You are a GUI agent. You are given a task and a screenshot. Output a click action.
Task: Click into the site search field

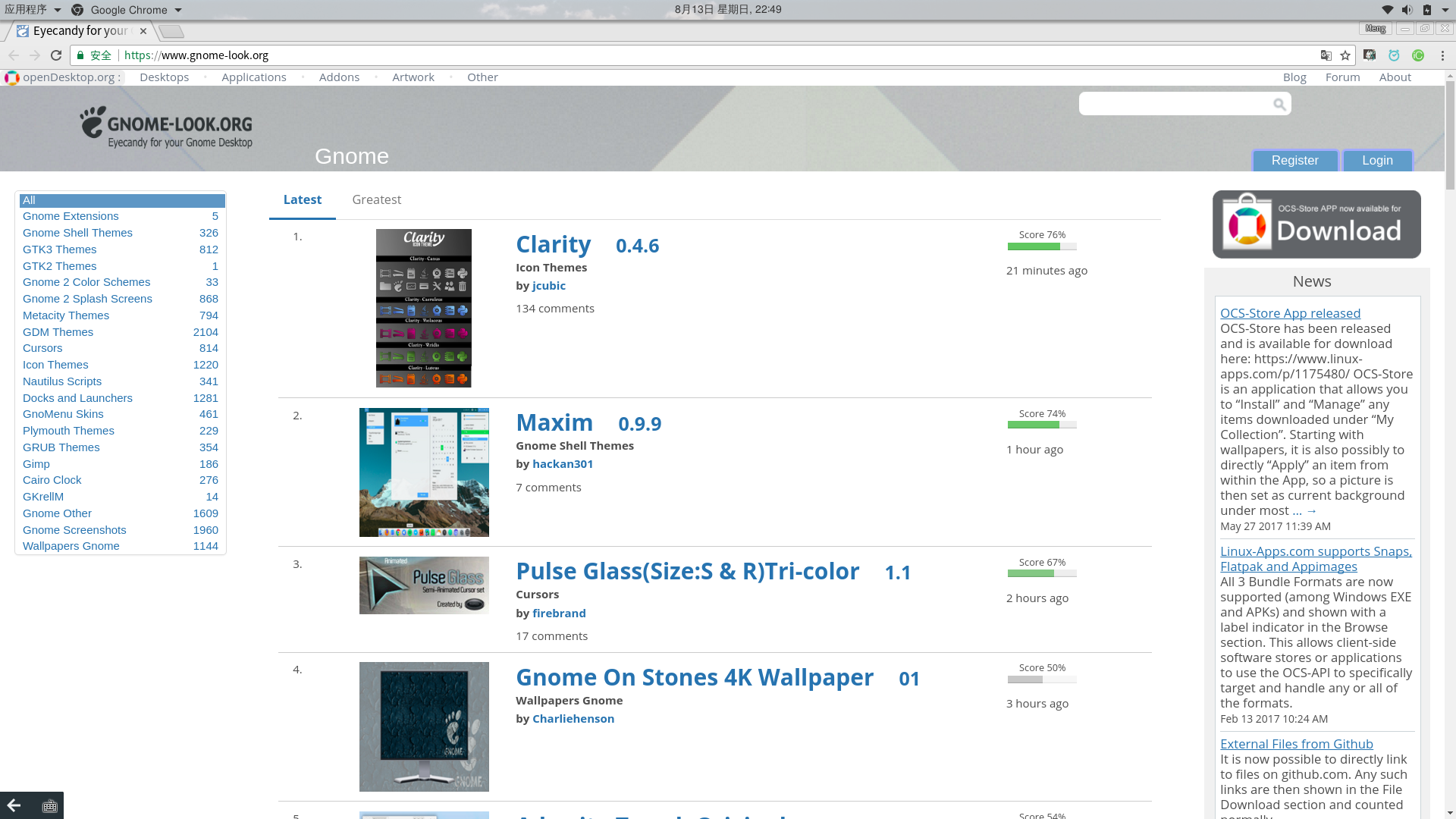[x=1175, y=104]
